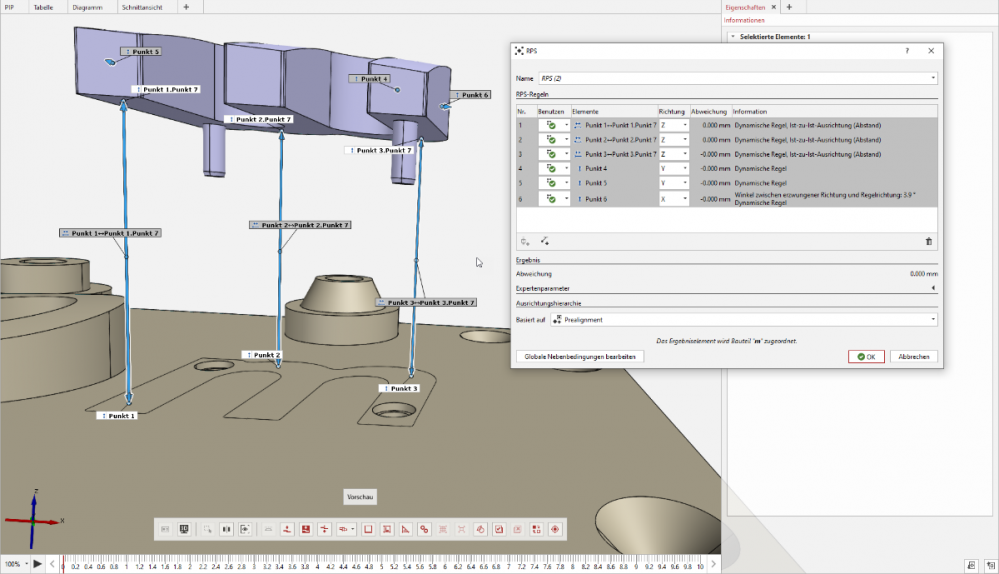Click the chain link icon in the bottom toolbar
999x574 pixels.
coord(424,529)
